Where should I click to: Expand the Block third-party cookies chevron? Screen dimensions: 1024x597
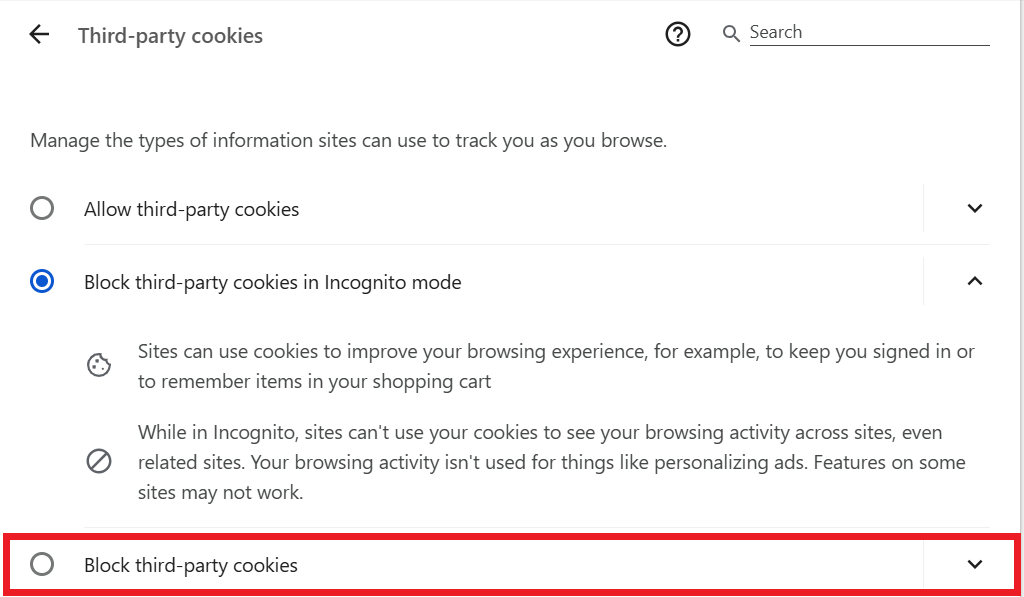point(974,564)
